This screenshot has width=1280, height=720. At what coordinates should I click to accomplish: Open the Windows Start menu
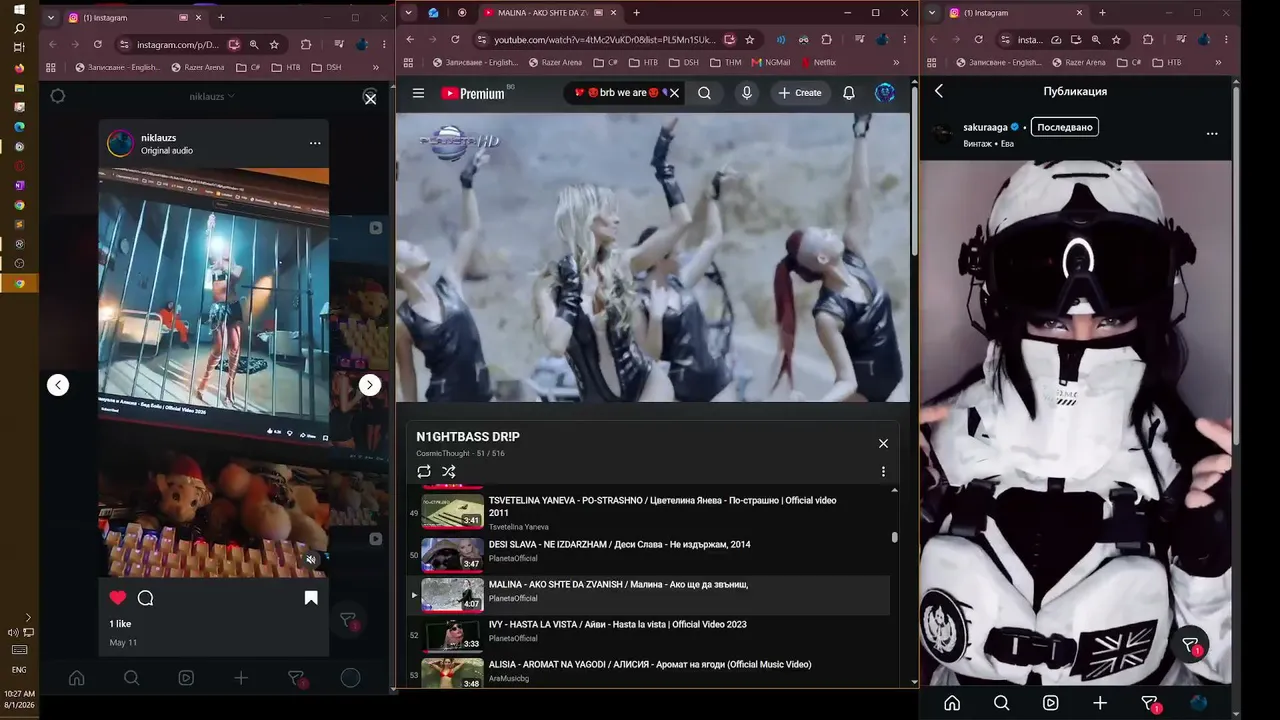pos(19,10)
